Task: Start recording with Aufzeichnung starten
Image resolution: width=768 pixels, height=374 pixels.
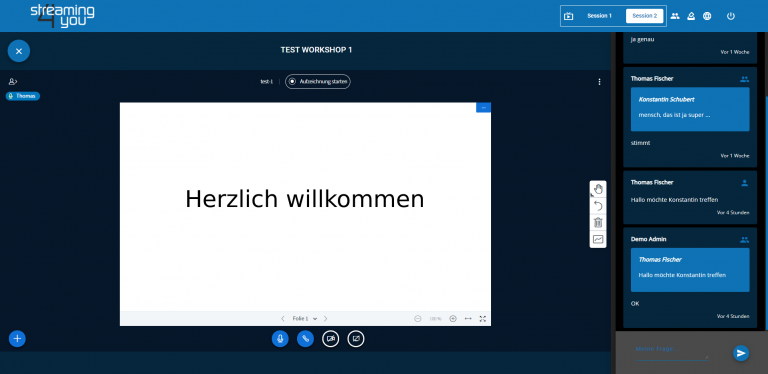Action: pos(318,82)
